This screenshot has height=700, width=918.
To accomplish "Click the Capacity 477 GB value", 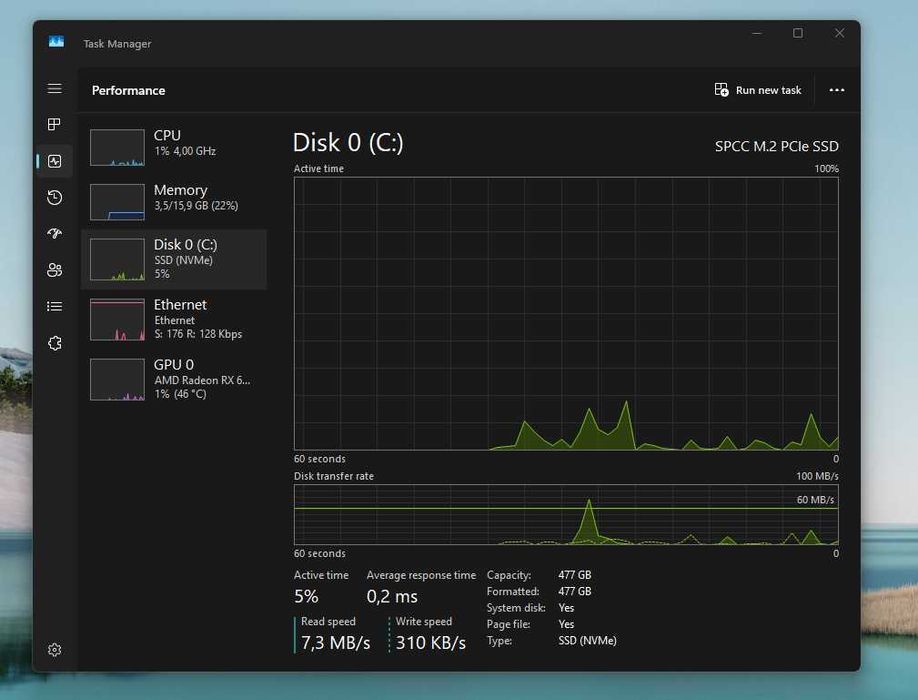I will [574, 575].
